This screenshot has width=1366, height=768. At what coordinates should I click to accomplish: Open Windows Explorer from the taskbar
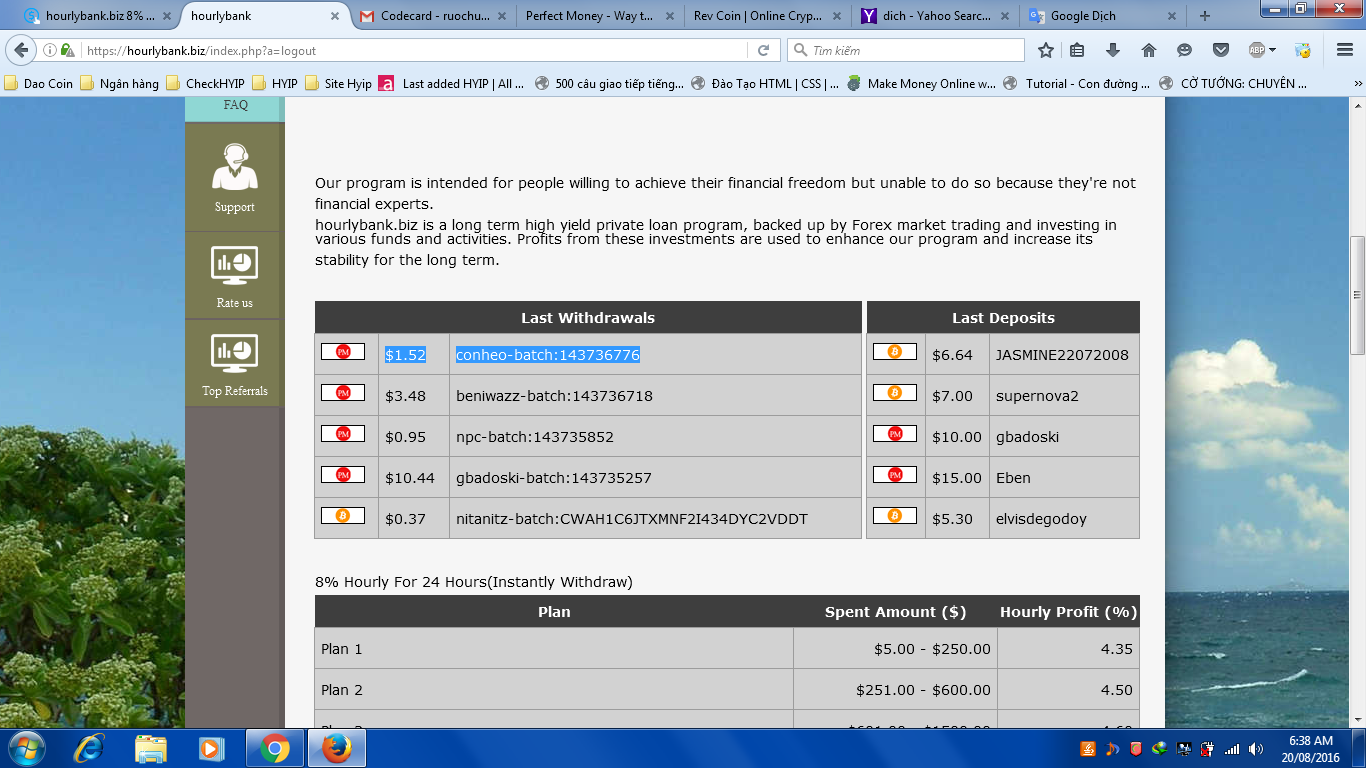point(151,748)
